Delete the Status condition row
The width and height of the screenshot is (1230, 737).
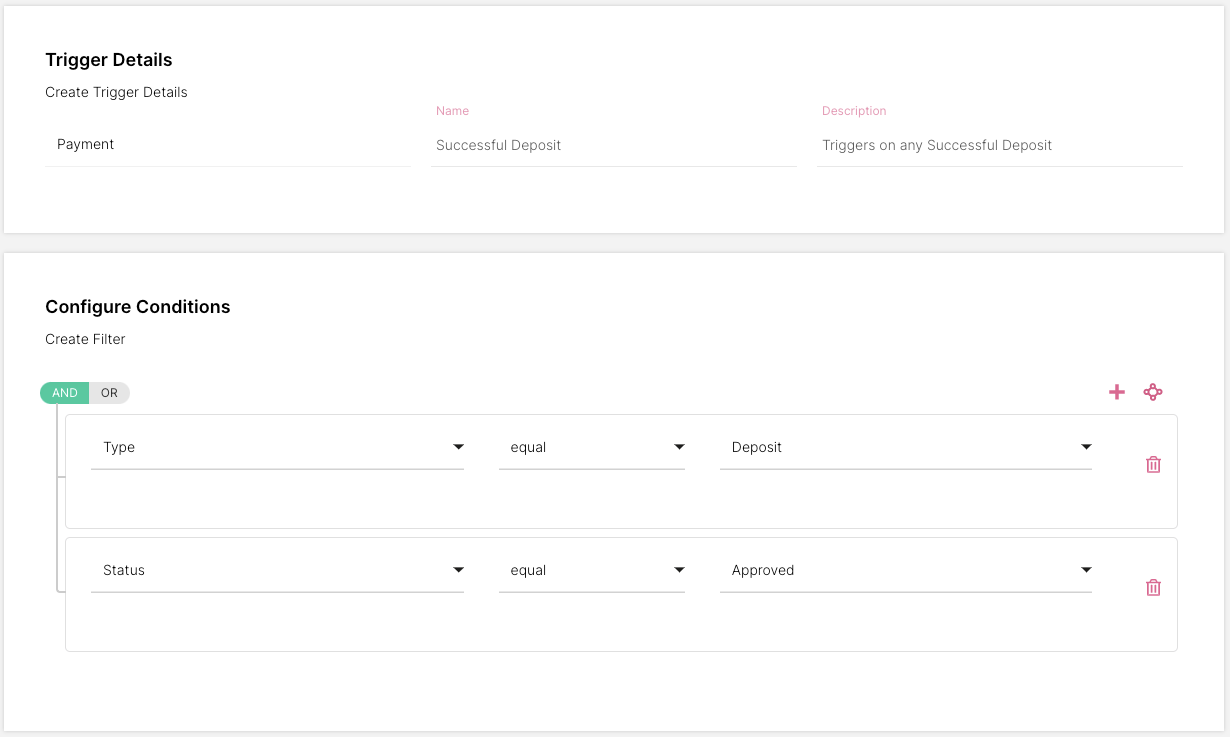pos(1153,587)
